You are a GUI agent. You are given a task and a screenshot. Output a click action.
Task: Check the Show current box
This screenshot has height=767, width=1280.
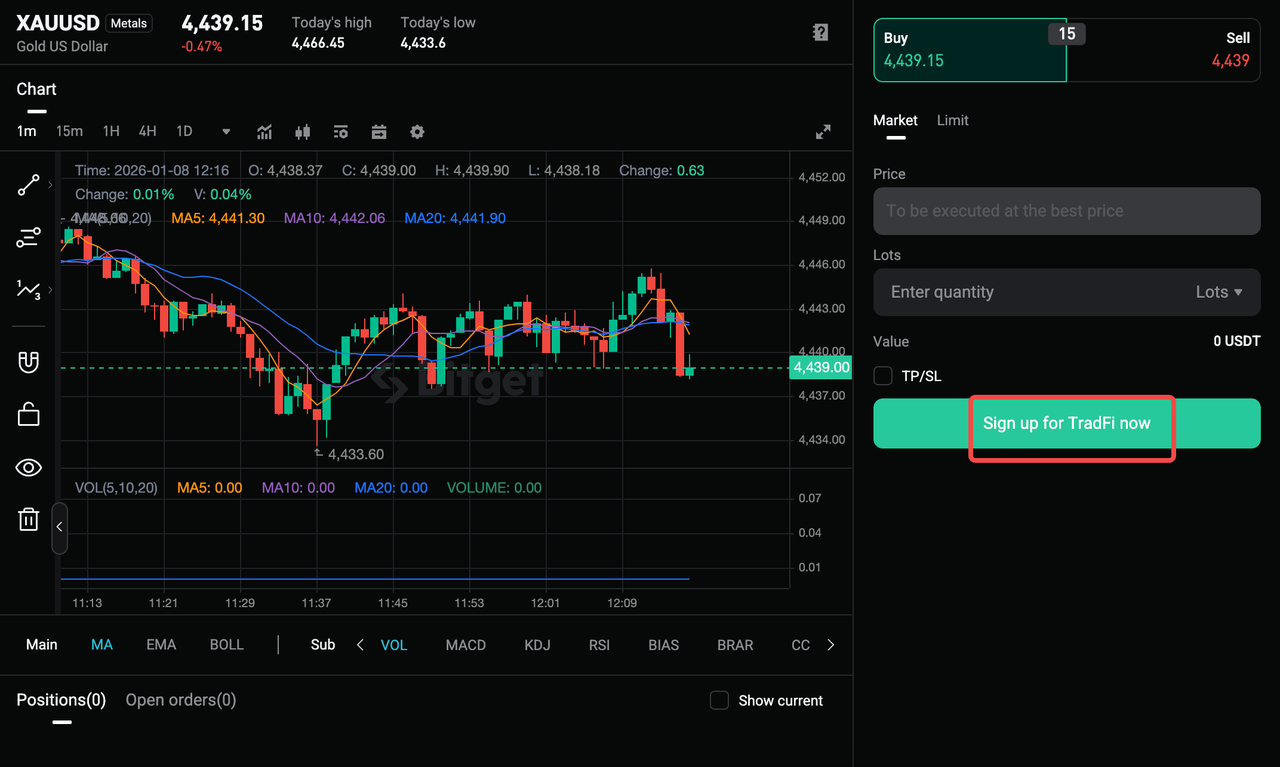click(x=719, y=700)
